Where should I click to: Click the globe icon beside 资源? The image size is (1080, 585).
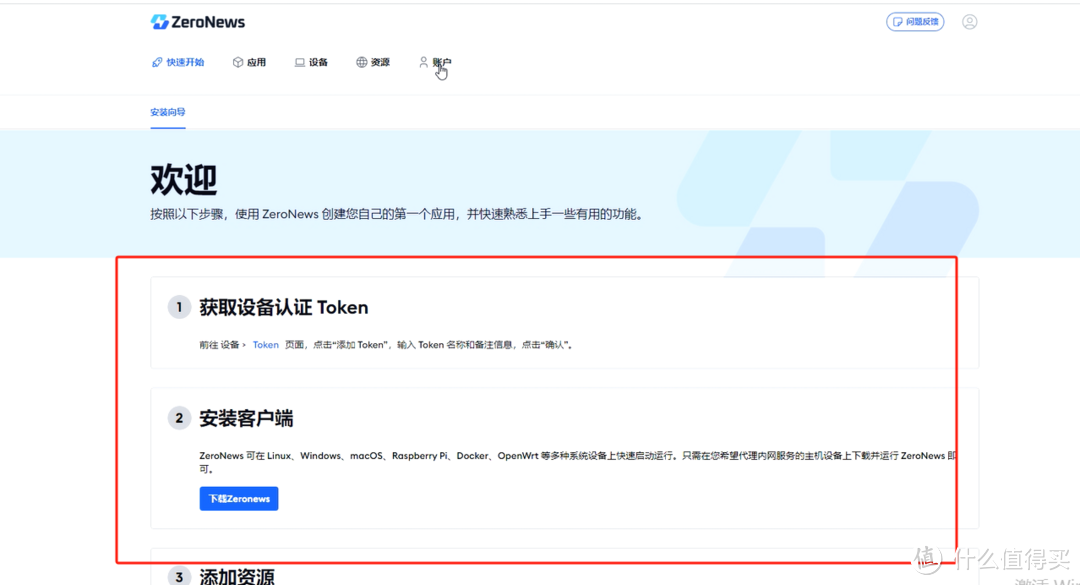click(362, 62)
